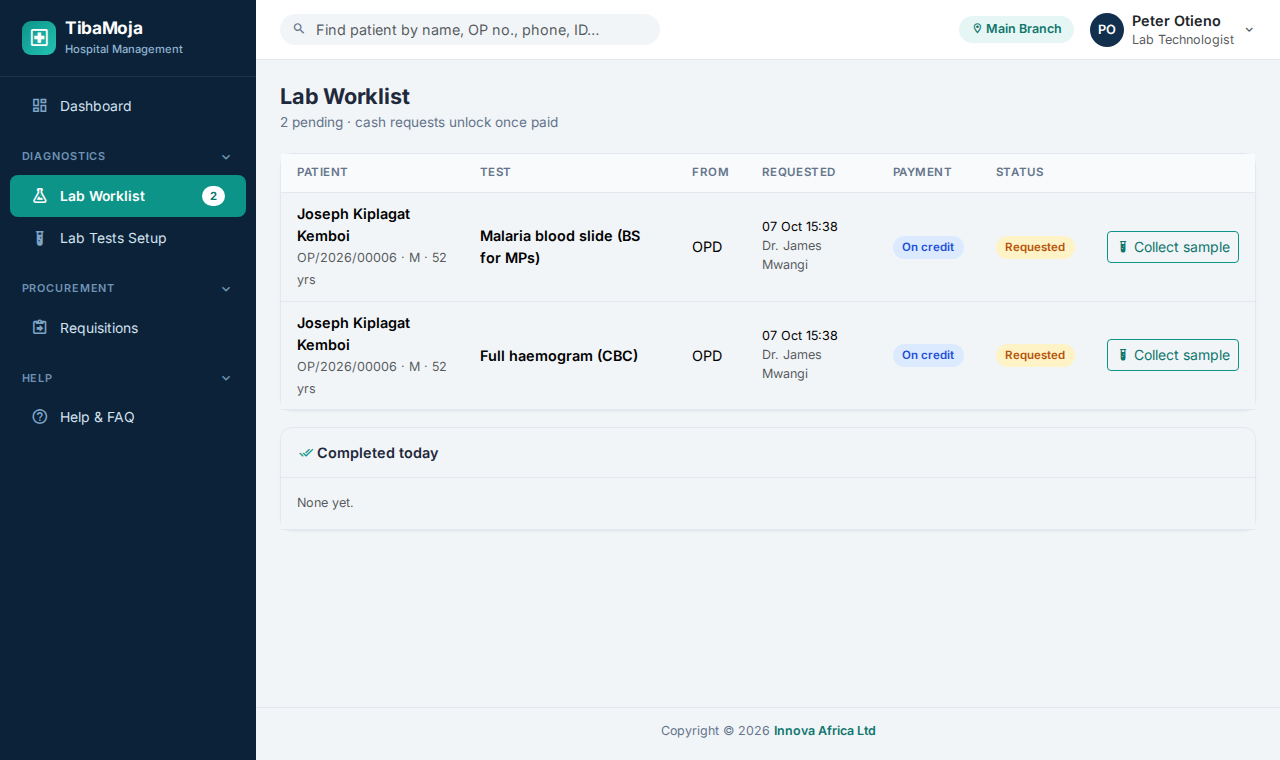Image resolution: width=1280 pixels, height=760 pixels.
Task: Click the REQUESTED column header
Action: 799,172
